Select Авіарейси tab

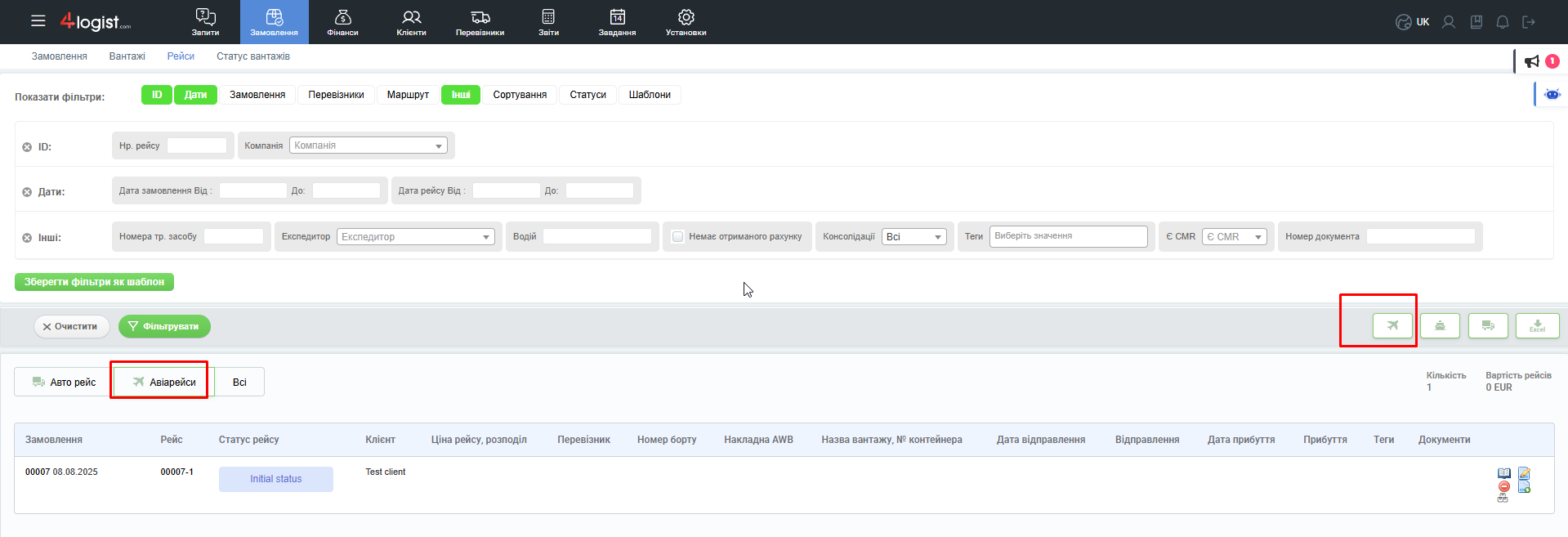(163, 382)
